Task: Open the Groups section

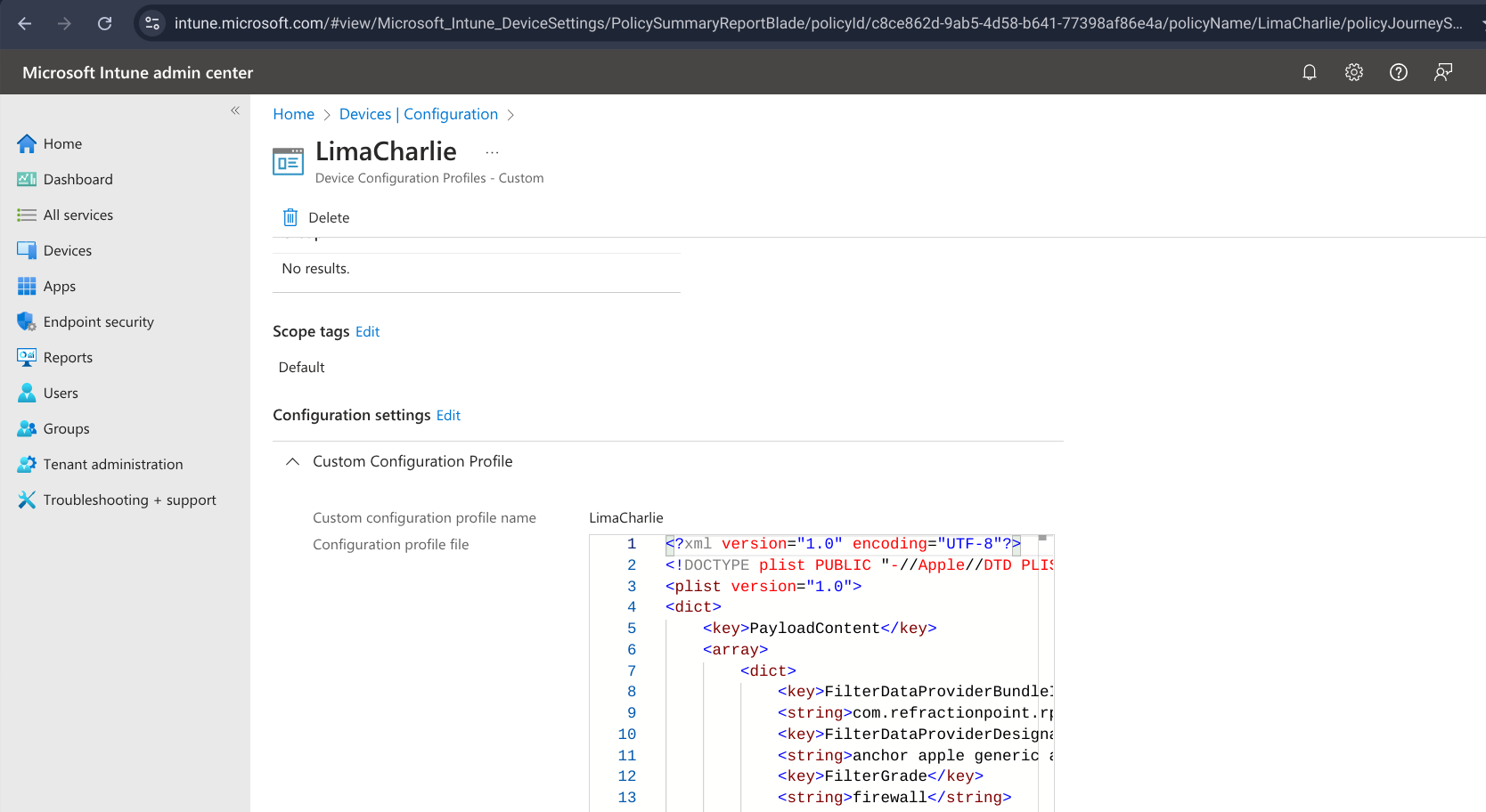Action: [x=67, y=428]
